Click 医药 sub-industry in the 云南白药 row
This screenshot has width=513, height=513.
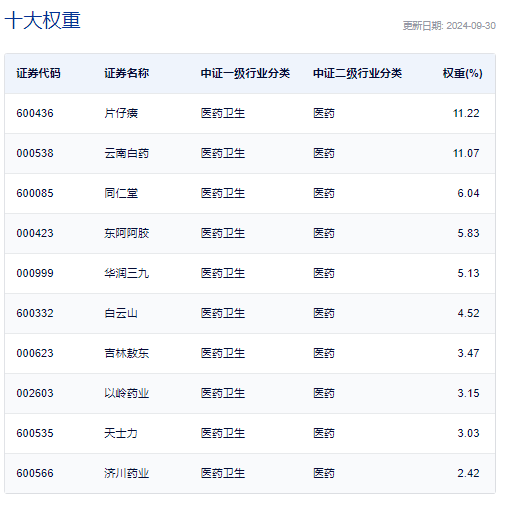[324, 153]
